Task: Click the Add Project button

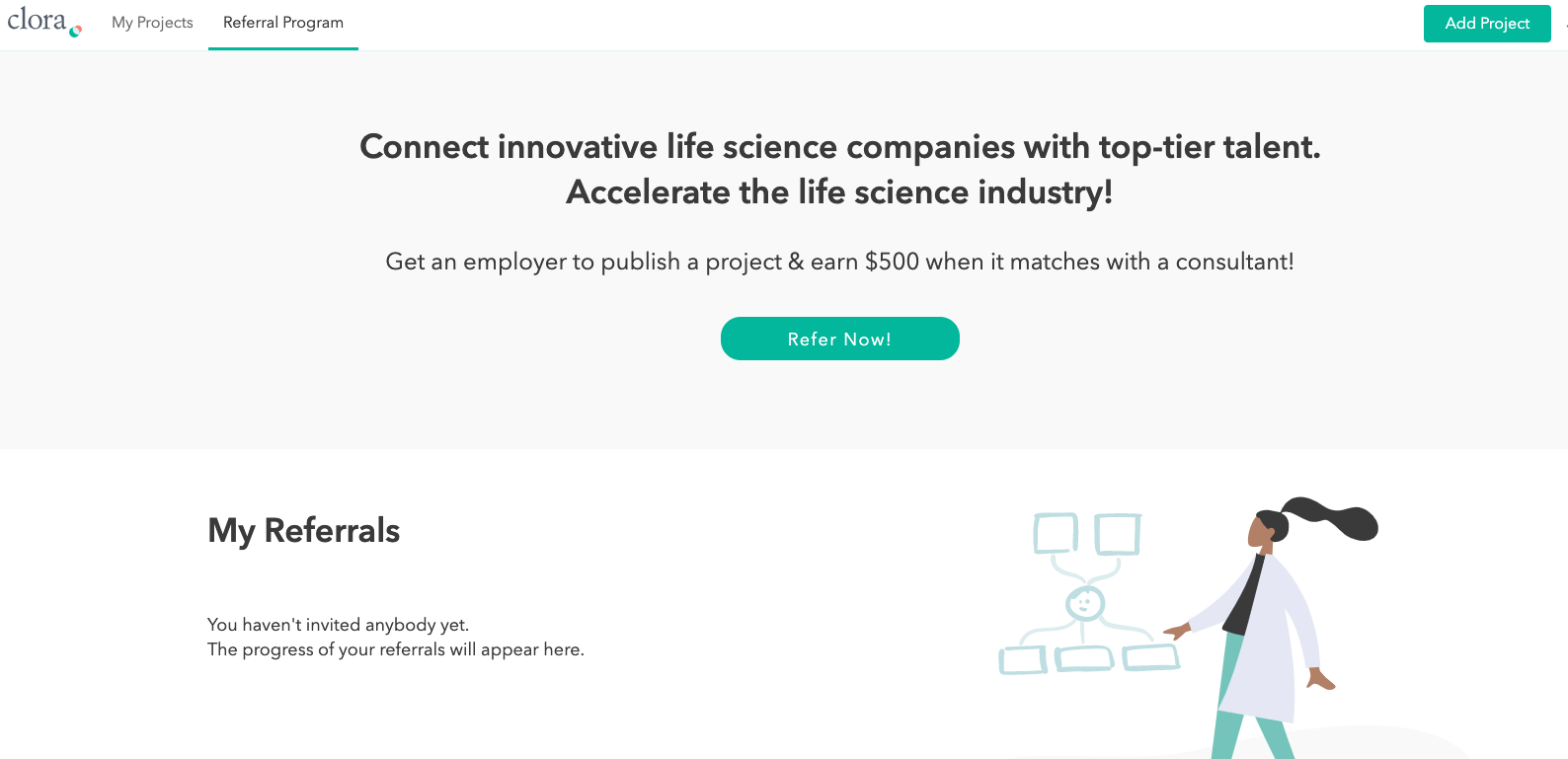Action: [1487, 24]
